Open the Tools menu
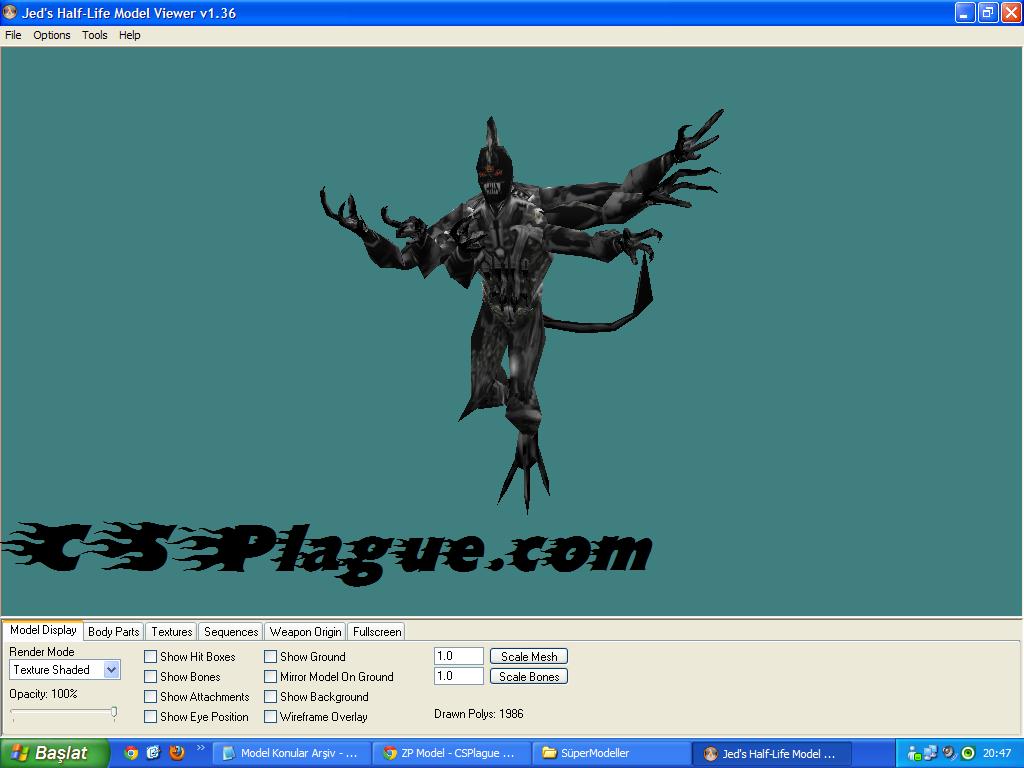1024x768 pixels. tap(95, 35)
